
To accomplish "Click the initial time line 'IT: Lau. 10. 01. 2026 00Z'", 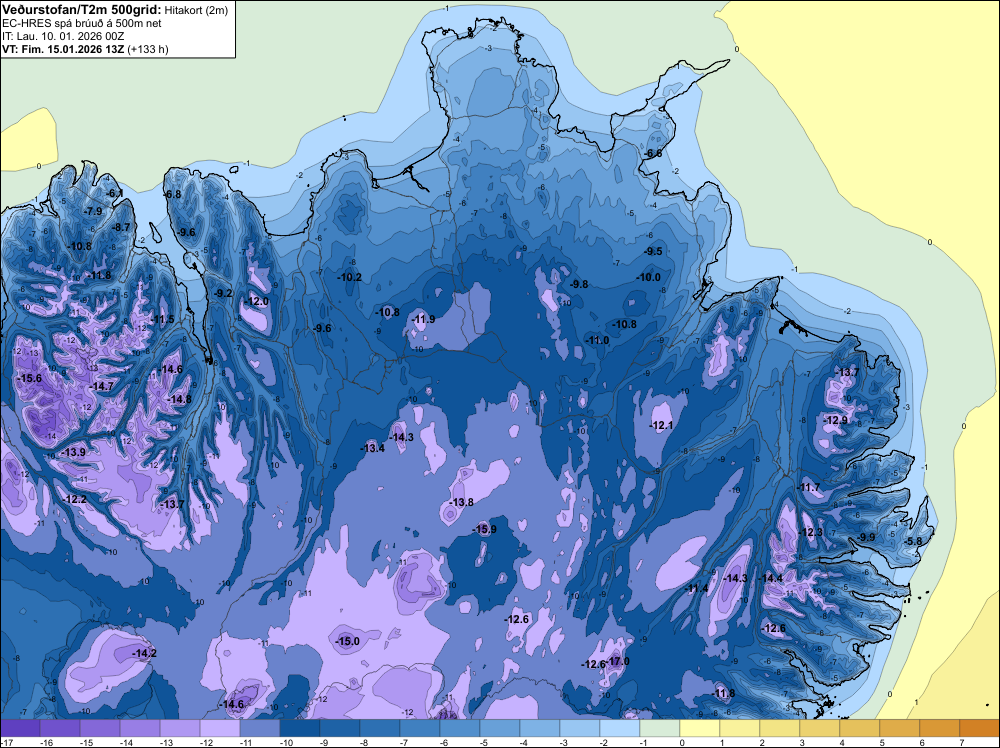I will pos(63,36).
